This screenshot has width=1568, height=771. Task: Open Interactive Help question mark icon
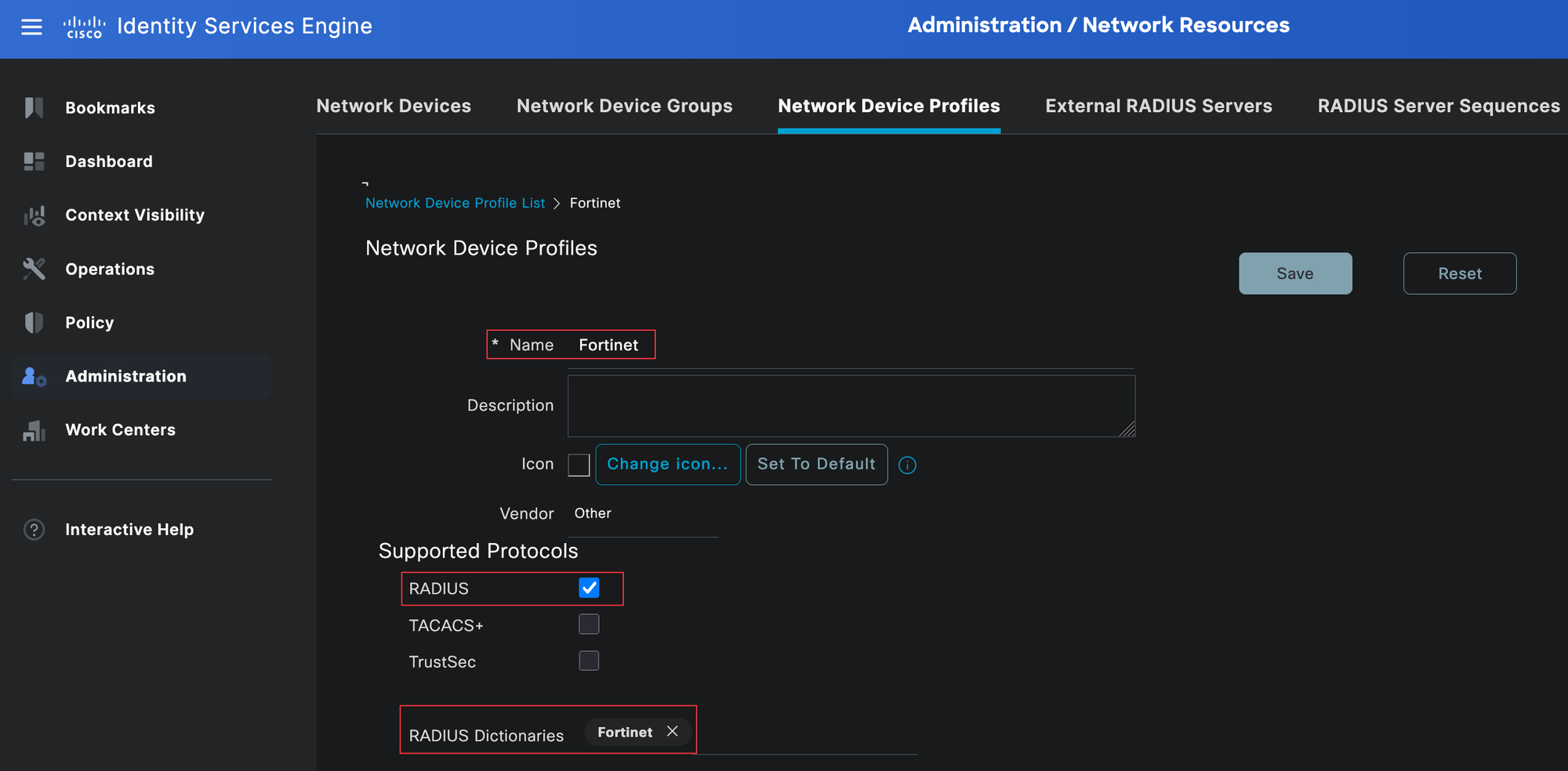coord(34,530)
